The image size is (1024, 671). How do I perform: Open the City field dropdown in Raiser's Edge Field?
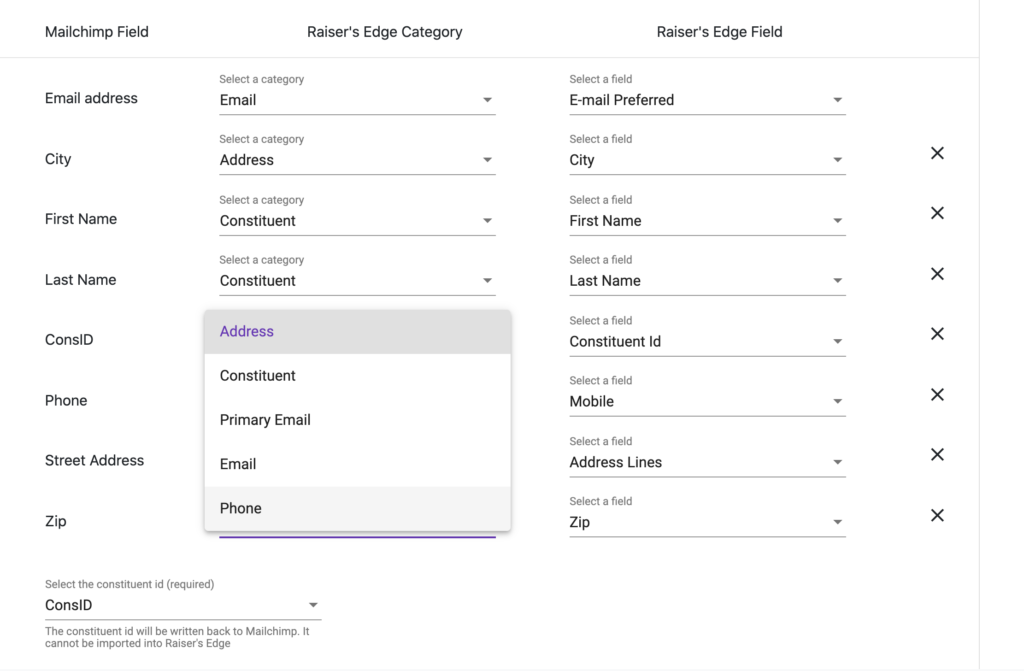pos(707,160)
